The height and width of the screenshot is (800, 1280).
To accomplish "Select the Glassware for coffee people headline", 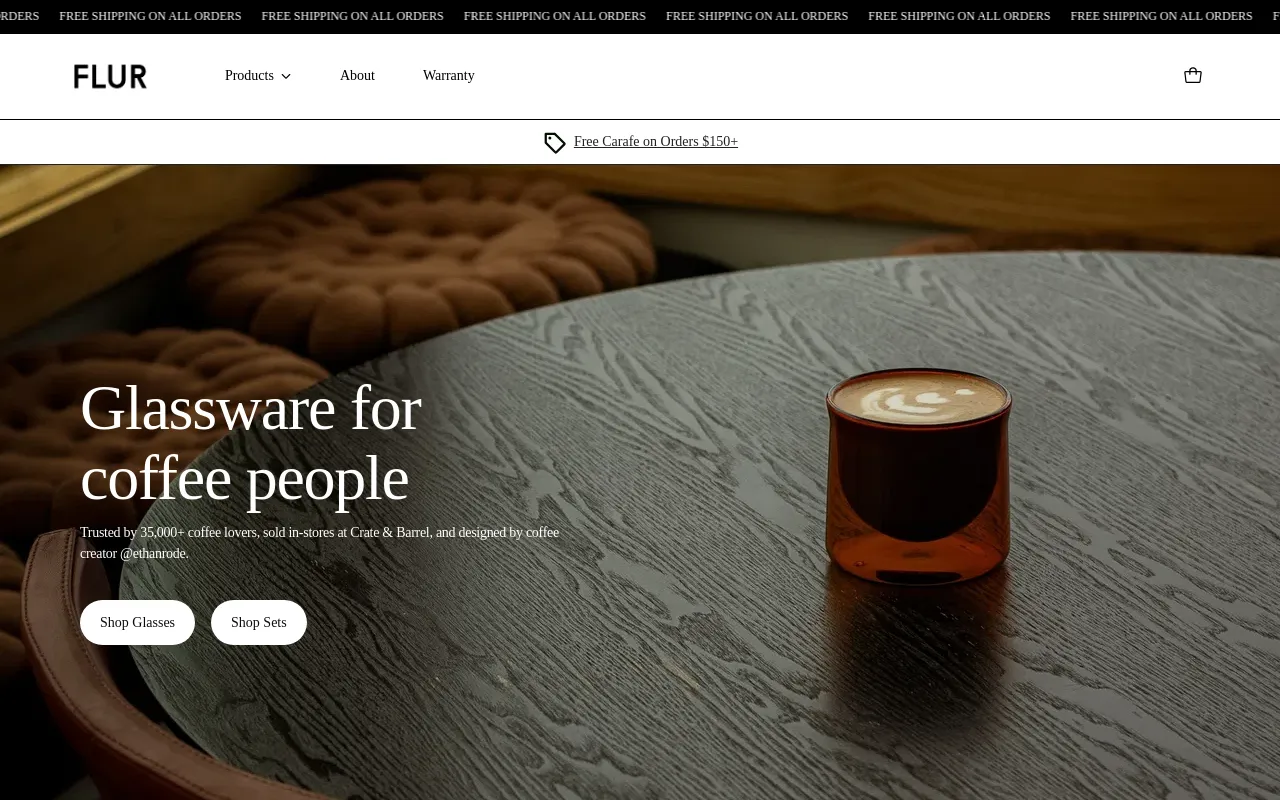I will [250, 443].
